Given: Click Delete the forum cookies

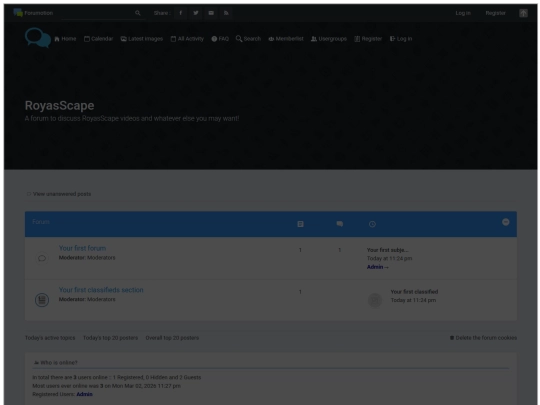Looking at the screenshot, I should point(484,338).
